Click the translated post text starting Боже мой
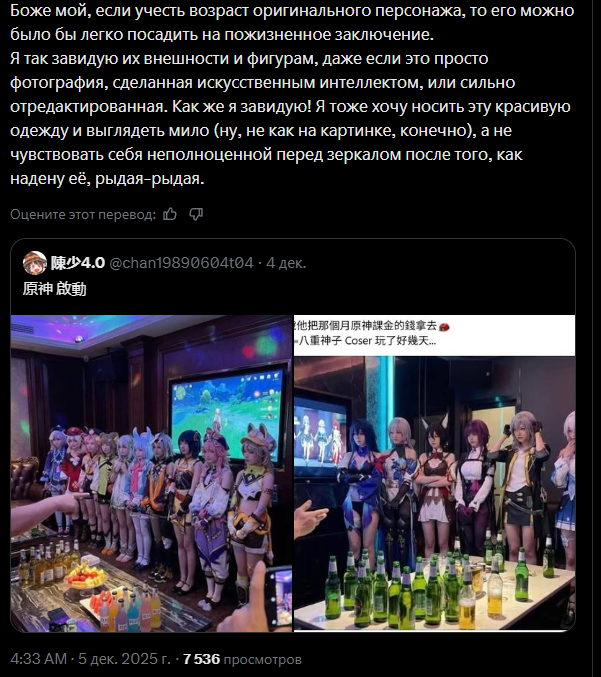The image size is (601, 677). [292, 95]
